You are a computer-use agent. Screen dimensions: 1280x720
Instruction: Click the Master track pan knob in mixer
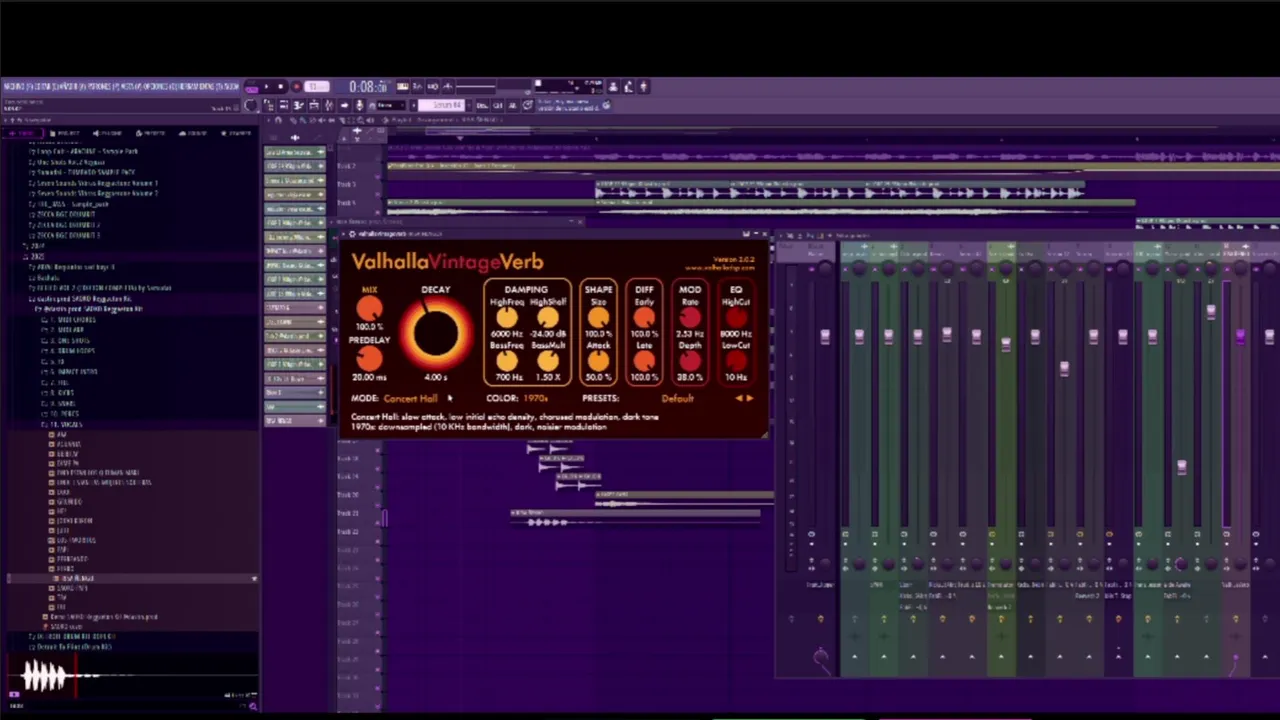pos(825,269)
